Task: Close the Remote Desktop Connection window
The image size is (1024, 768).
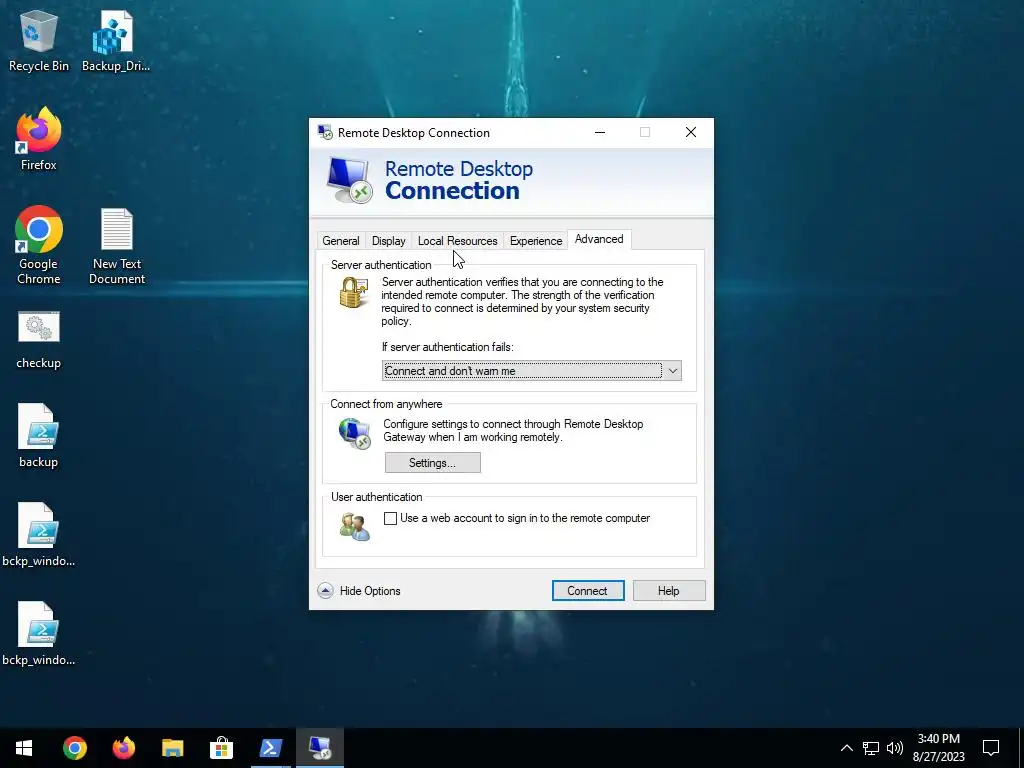Action: point(691,133)
